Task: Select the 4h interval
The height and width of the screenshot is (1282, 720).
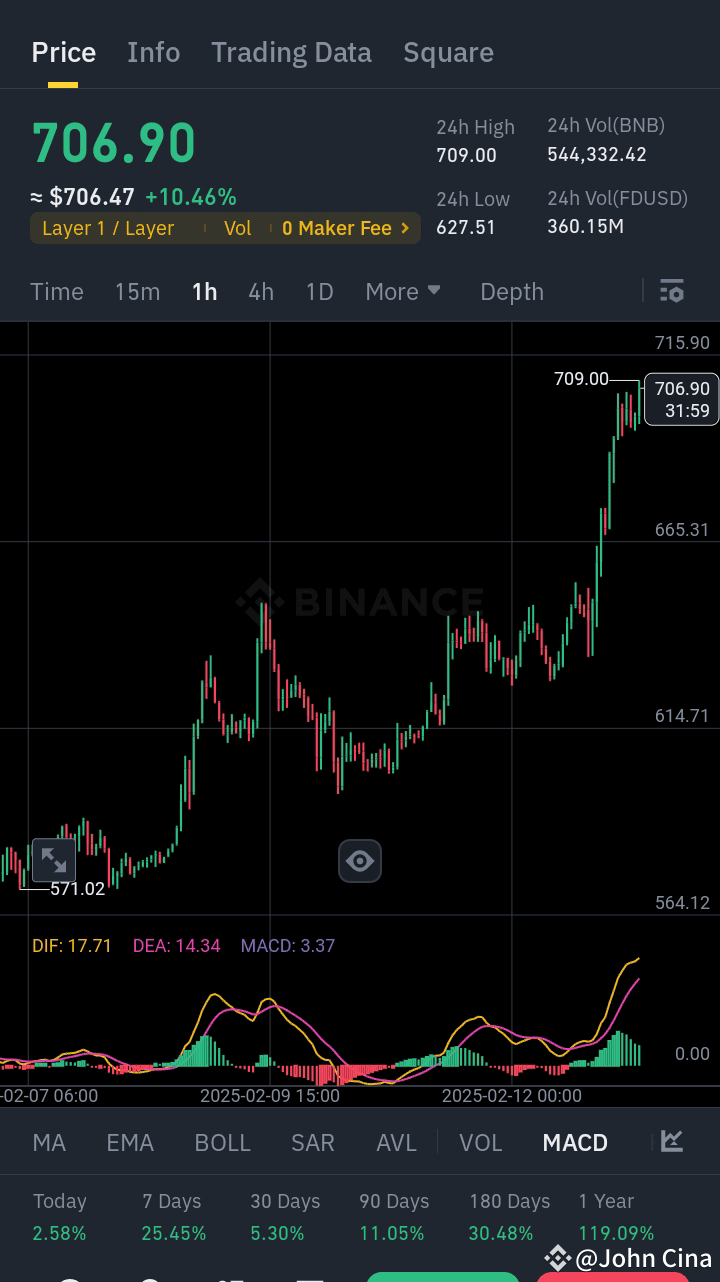Action: (x=261, y=291)
